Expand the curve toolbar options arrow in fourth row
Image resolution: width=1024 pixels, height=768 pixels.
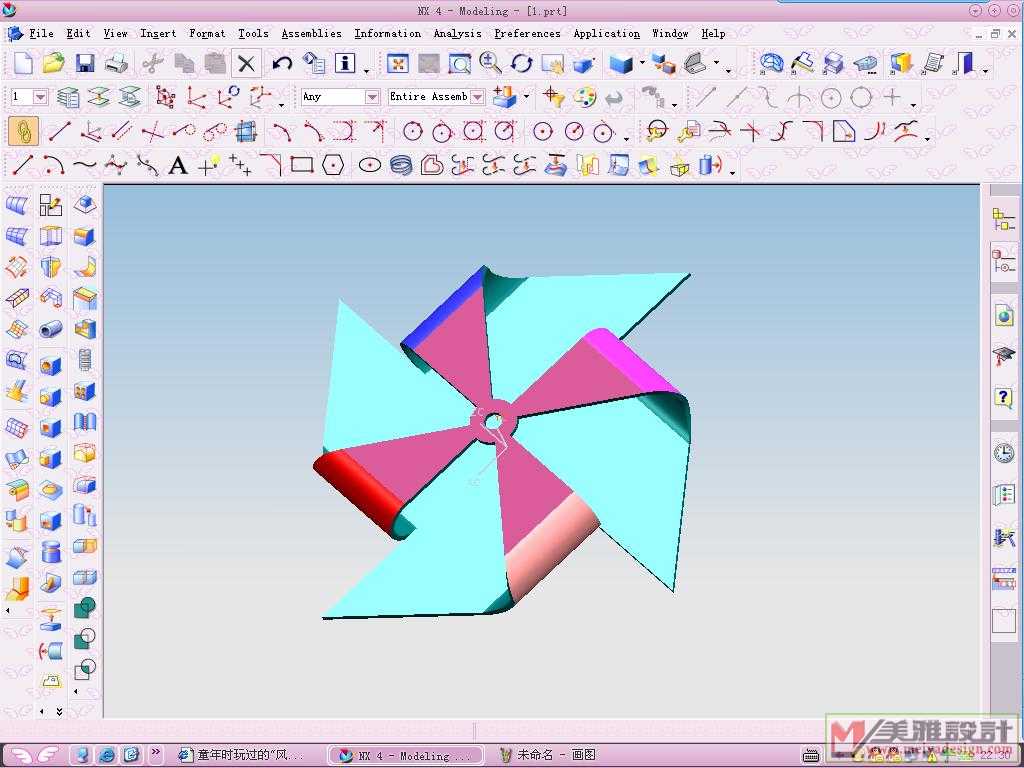pos(733,172)
